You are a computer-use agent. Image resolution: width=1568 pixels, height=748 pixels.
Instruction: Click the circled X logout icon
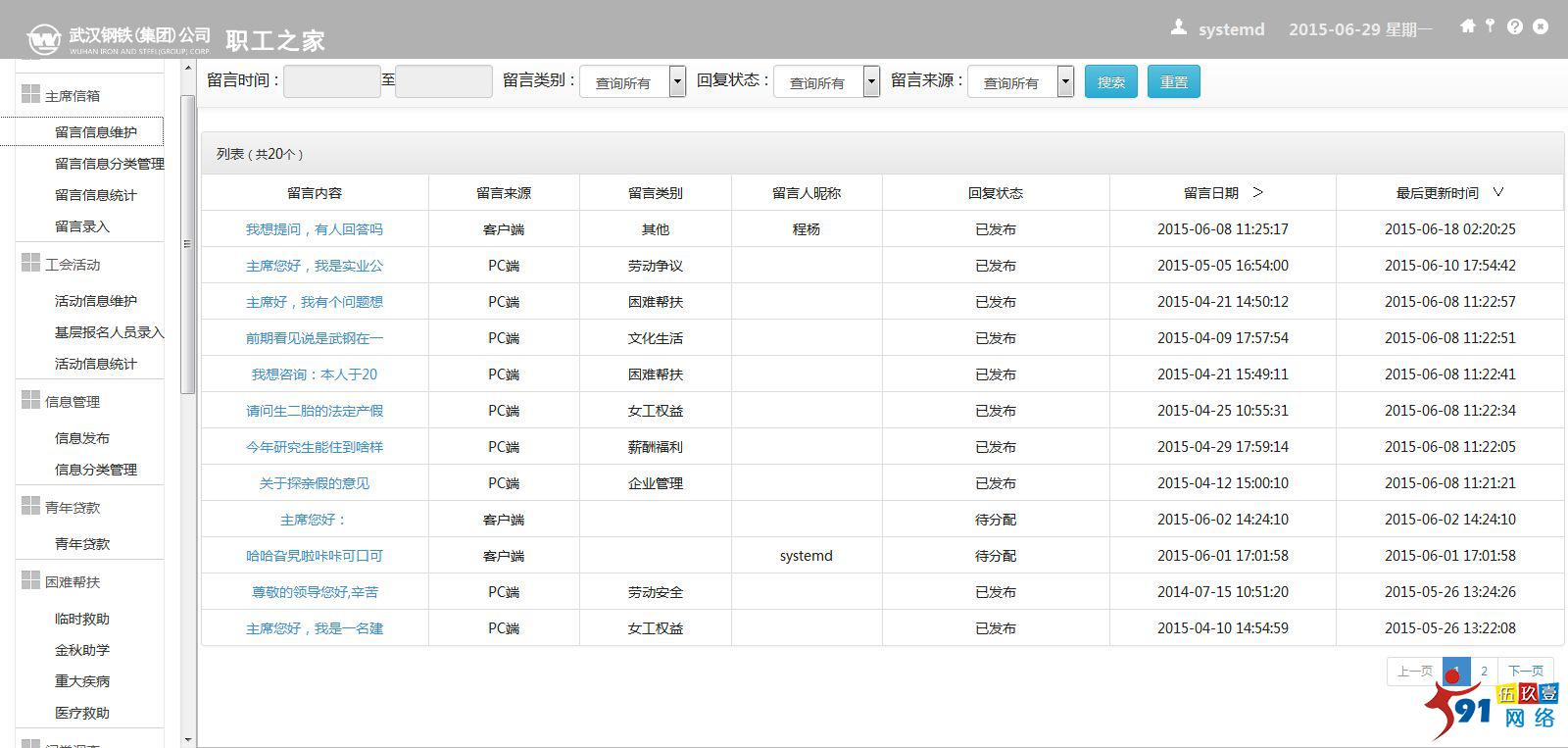[1541, 26]
